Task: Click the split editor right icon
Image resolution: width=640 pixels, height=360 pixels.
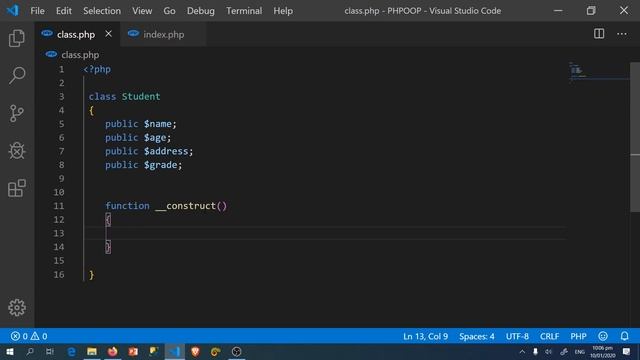Action: 599,34
